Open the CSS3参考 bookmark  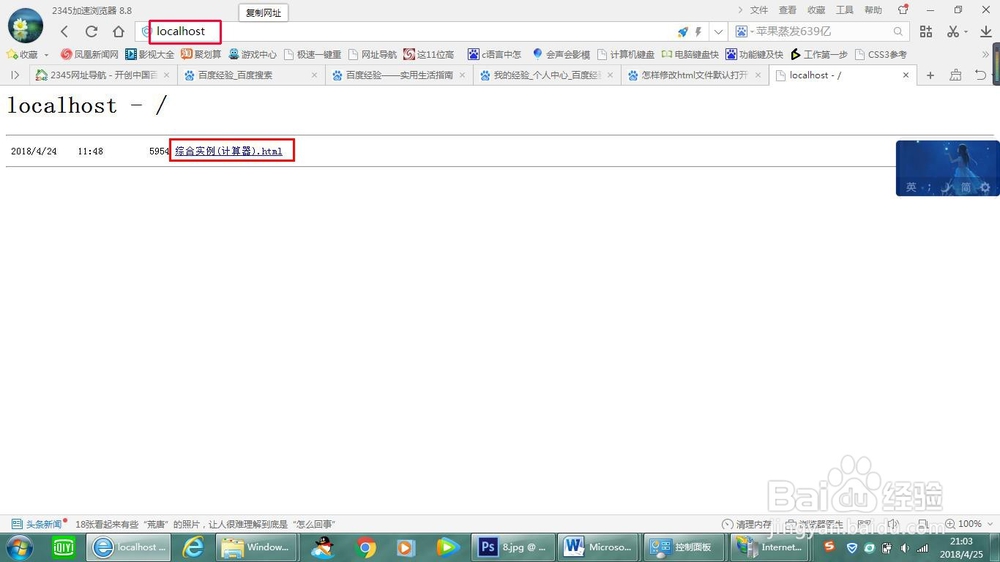tap(881, 54)
